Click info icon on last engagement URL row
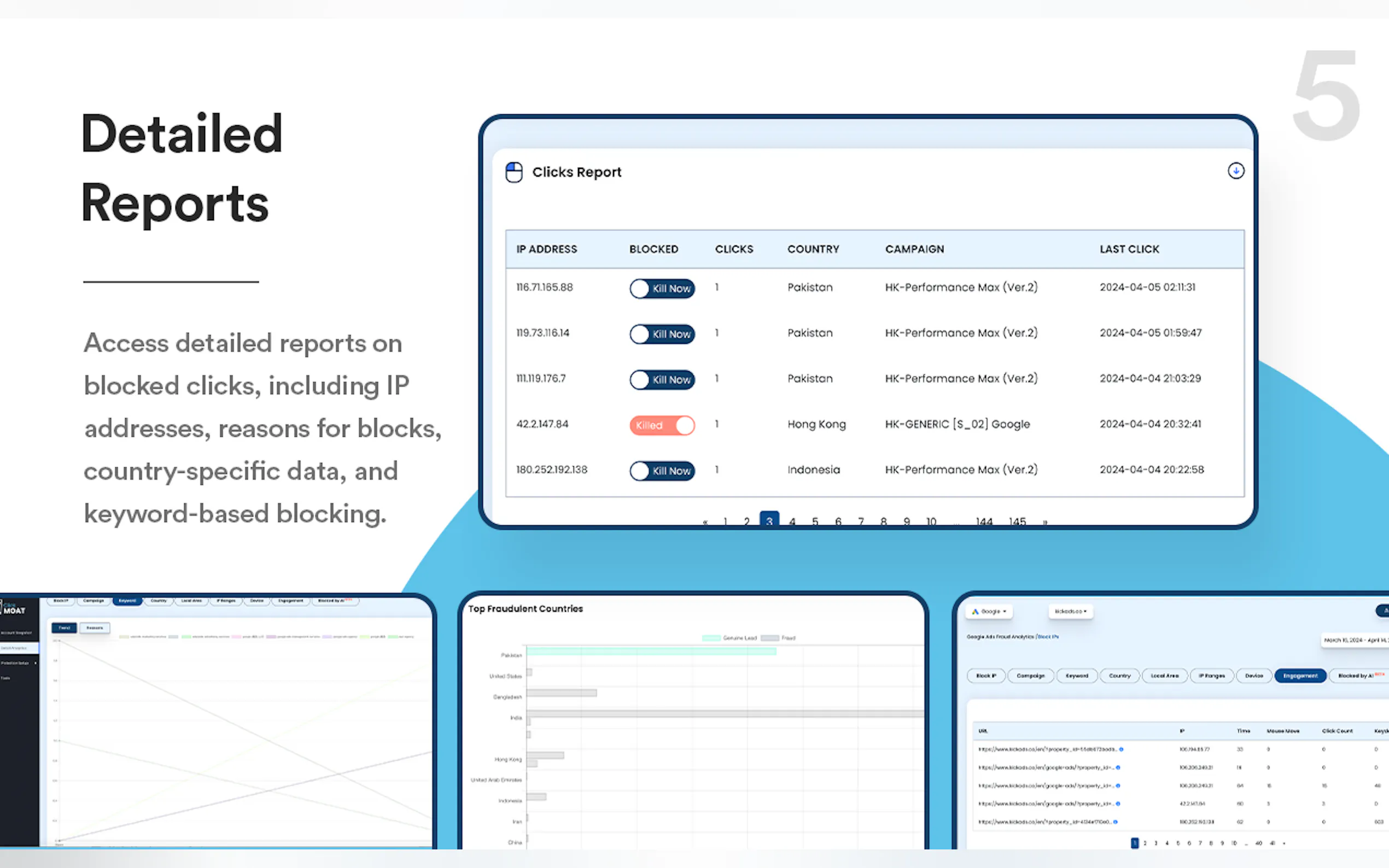 pyautogui.click(x=1116, y=822)
